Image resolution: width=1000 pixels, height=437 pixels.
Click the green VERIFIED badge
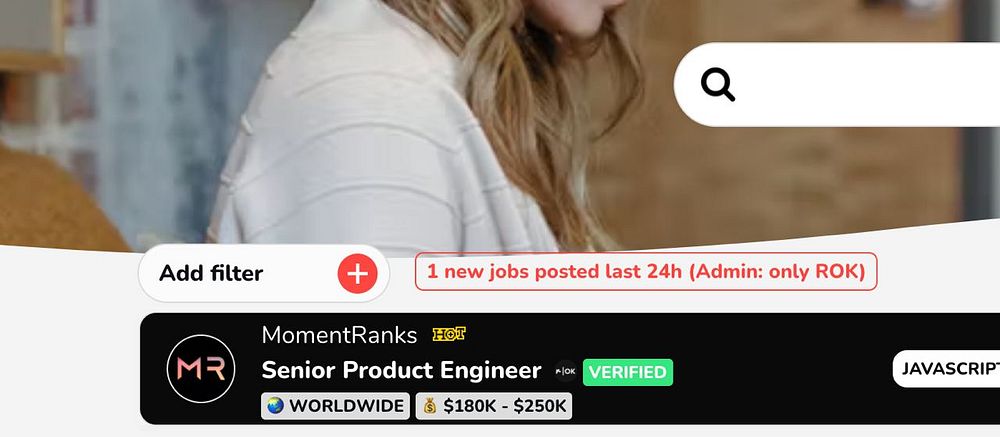click(628, 372)
